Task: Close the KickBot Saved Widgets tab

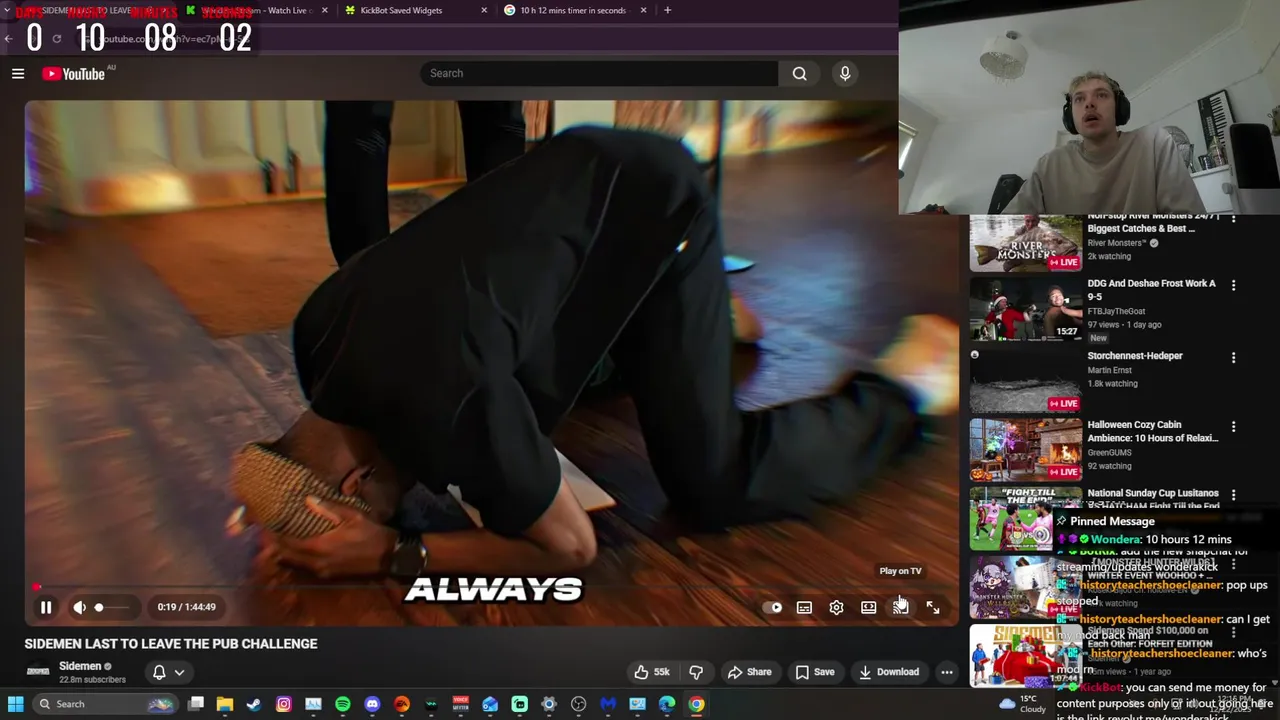Action: [x=484, y=10]
